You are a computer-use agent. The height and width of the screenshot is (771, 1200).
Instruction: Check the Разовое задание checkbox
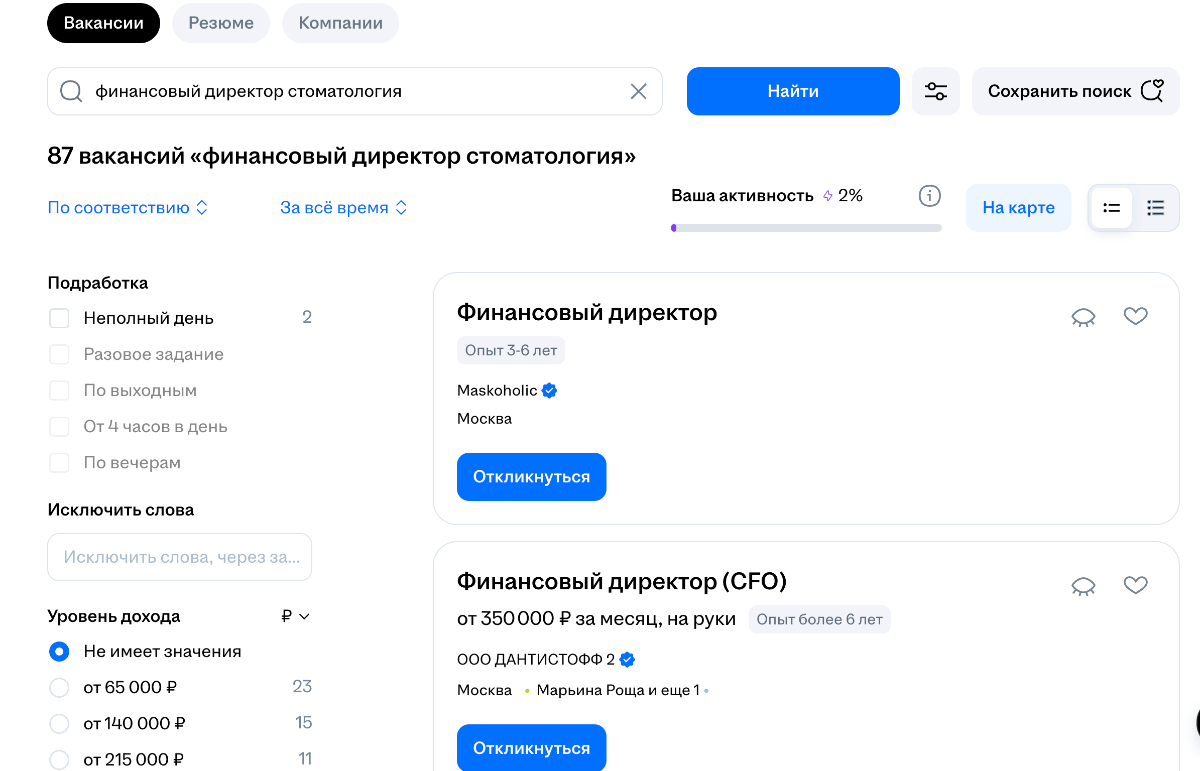tap(59, 354)
